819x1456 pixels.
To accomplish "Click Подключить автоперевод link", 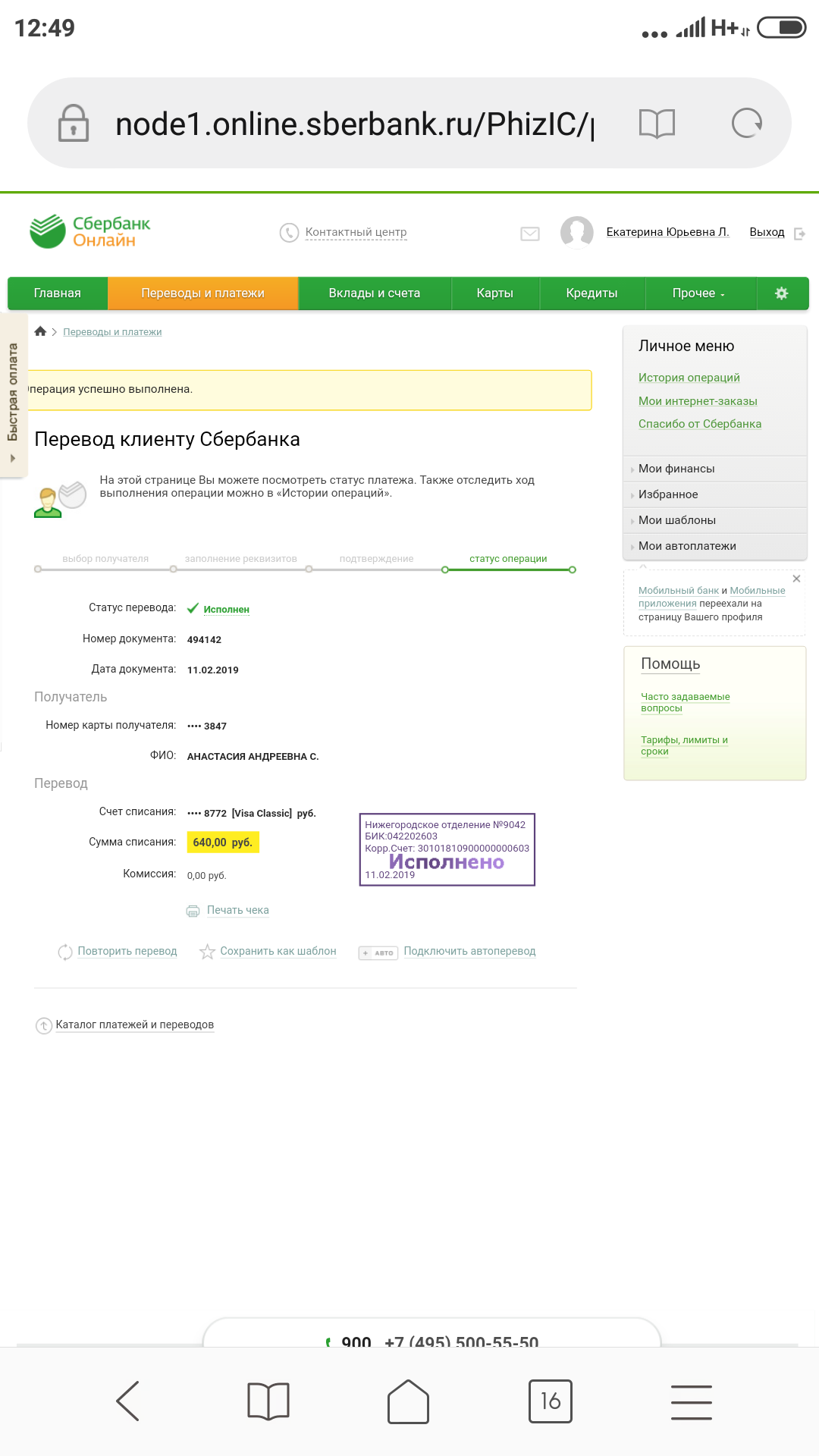I will (469, 951).
